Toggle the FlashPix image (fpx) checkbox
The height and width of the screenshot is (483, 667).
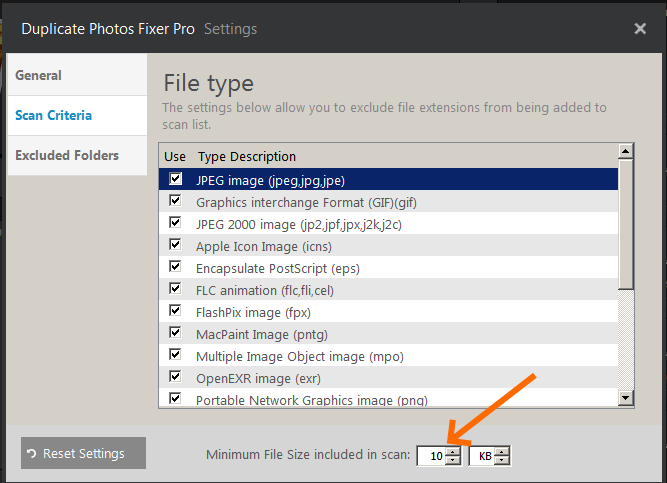(x=175, y=310)
